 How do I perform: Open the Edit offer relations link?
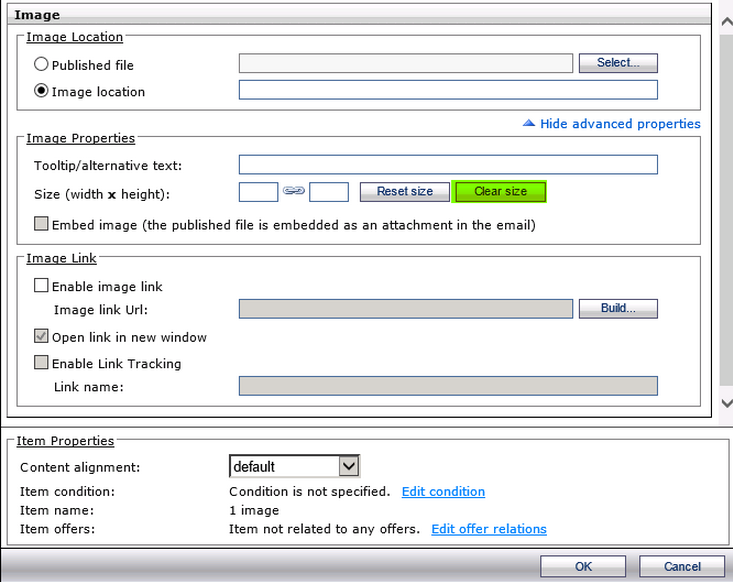click(x=489, y=529)
